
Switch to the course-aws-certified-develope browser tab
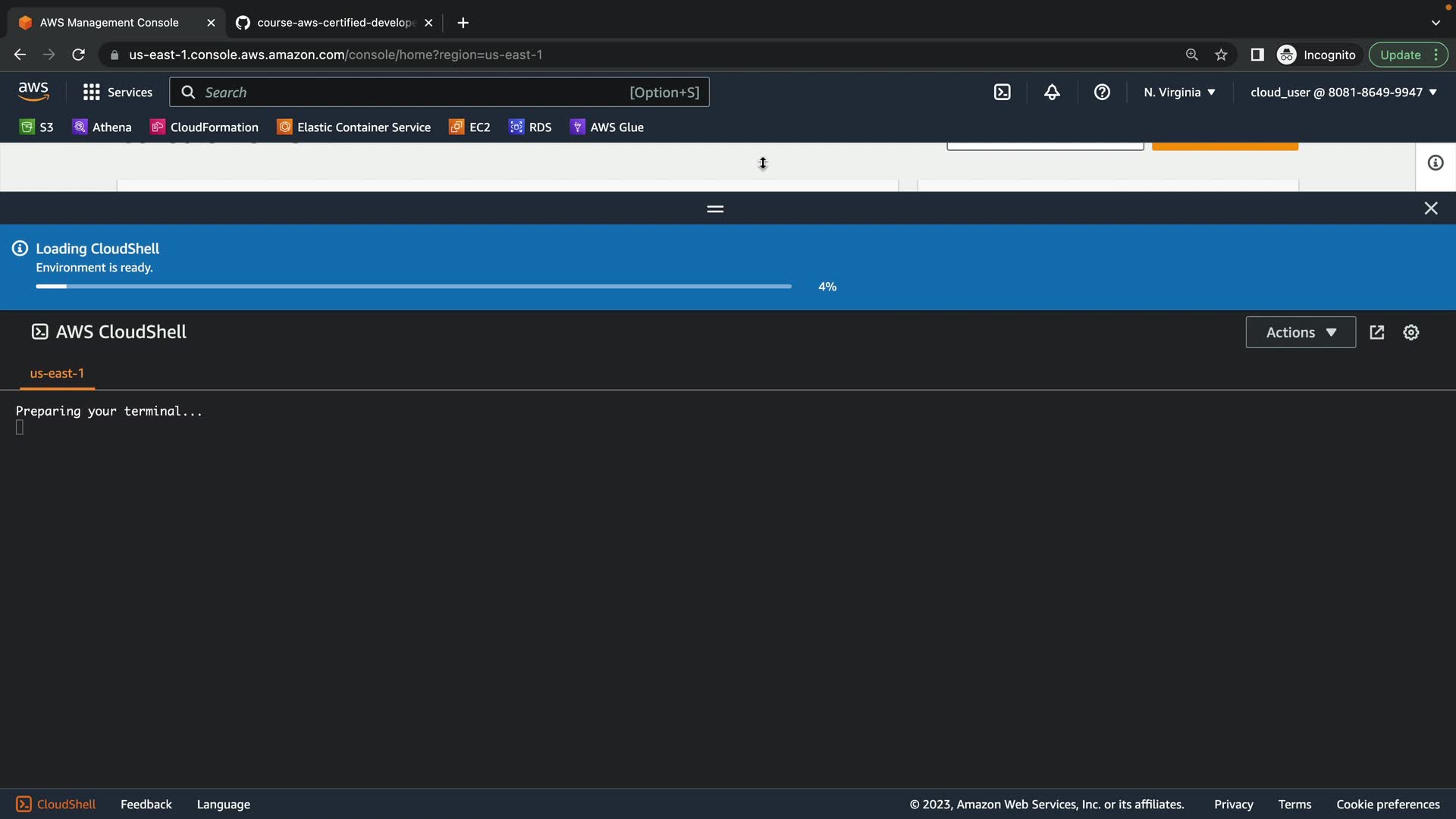tap(334, 23)
